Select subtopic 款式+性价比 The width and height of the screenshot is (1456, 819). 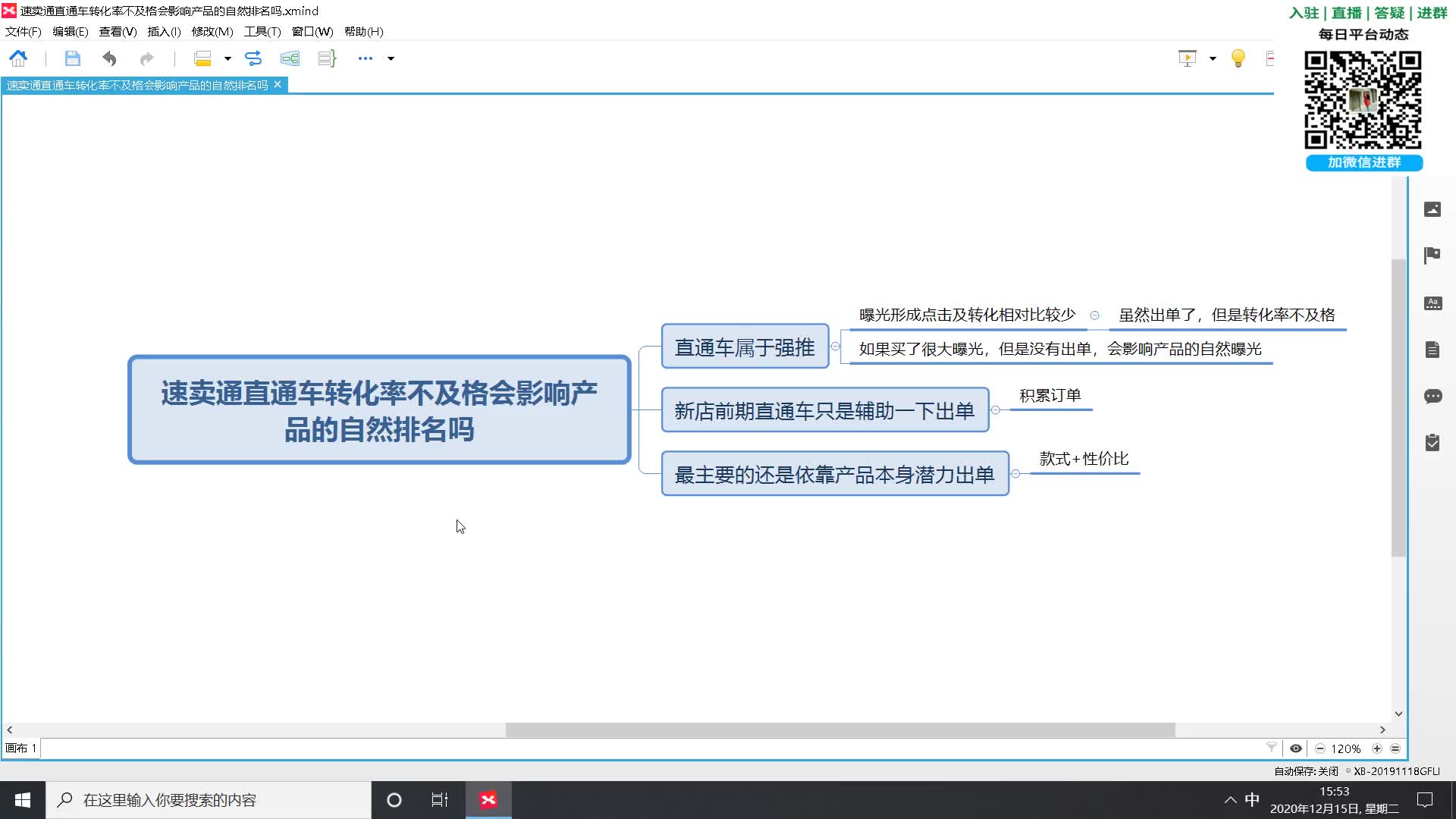[x=1084, y=459]
